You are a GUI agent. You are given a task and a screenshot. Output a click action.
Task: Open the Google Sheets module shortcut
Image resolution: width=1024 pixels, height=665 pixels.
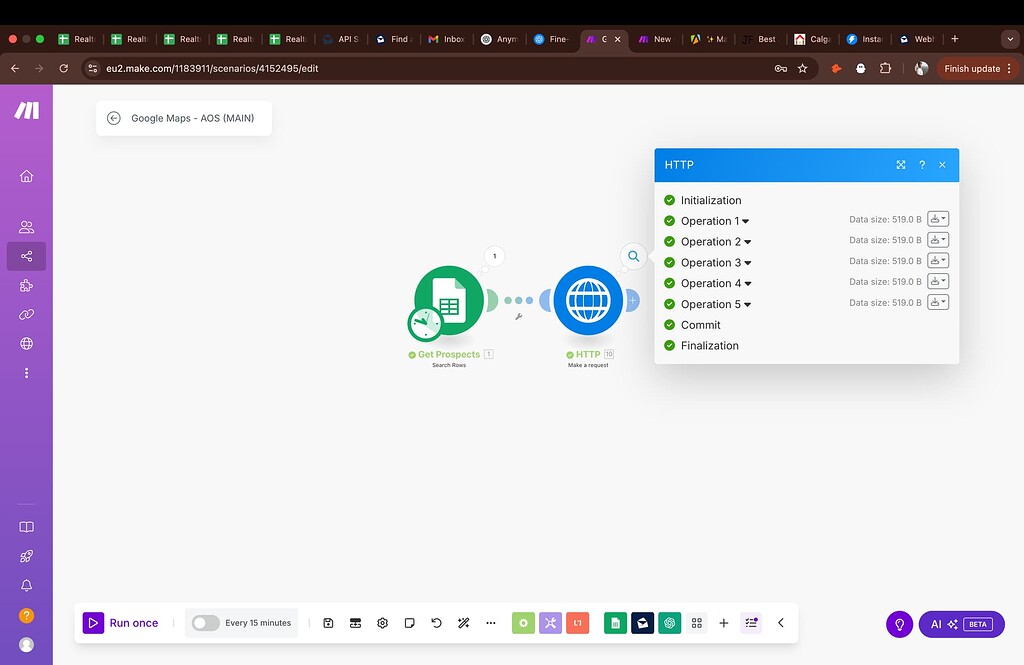coord(615,622)
